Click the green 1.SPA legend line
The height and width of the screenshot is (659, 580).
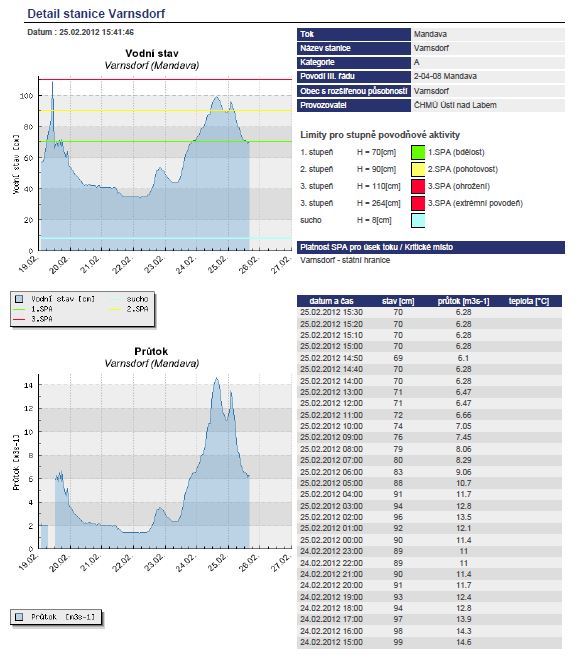[19, 309]
